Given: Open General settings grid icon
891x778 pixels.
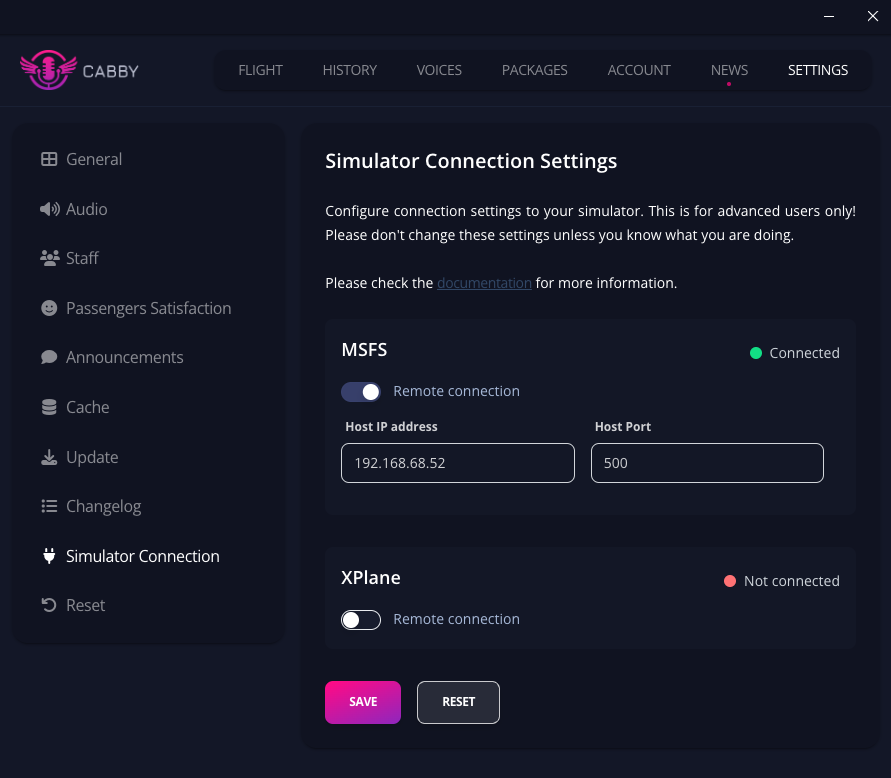Looking at the screenshot, I should pos(49,159).
